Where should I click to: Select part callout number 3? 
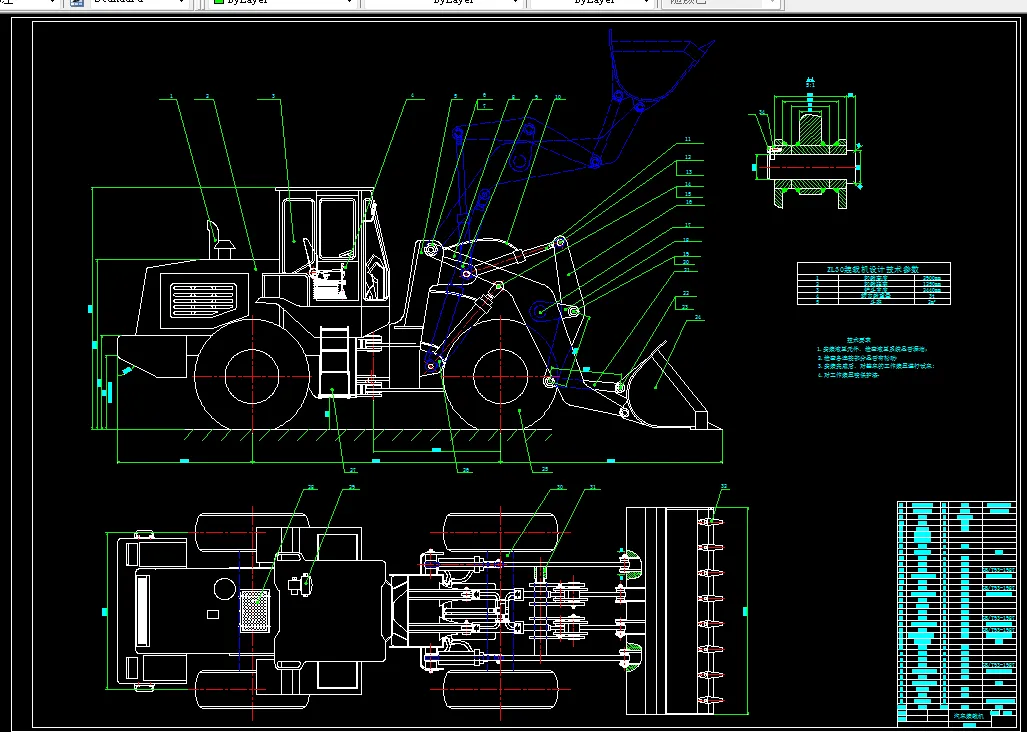[x=274, y=96]
